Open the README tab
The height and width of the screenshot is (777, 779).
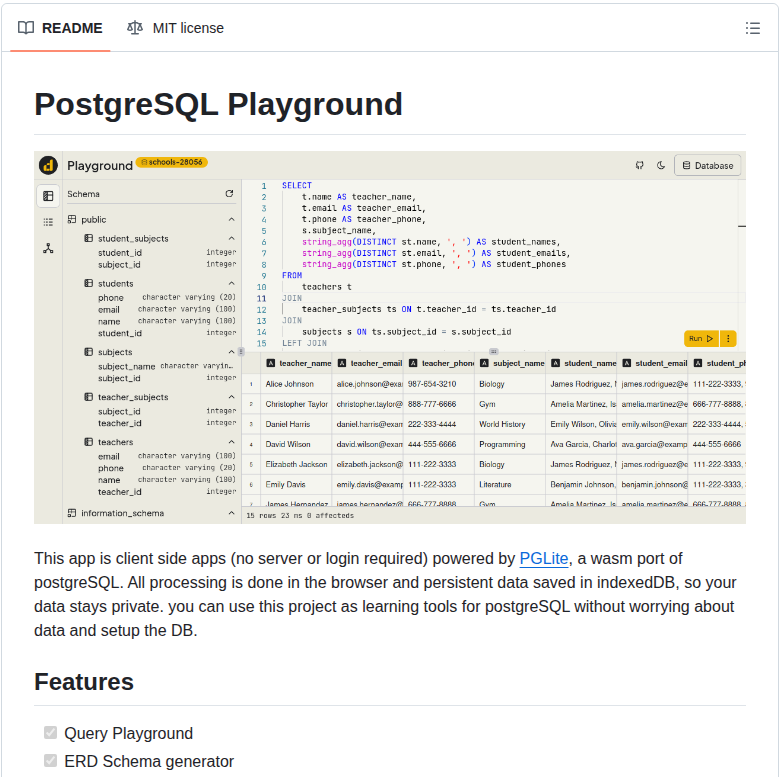tap(60, 28)
